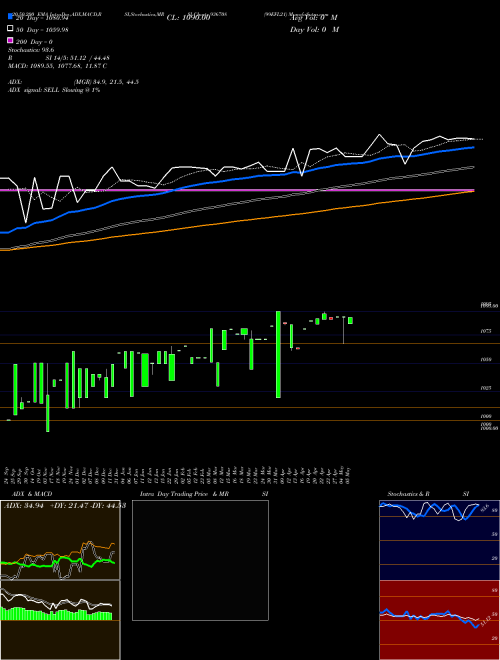Click the '03 May' final date label

pyautogui.click(x=347, y=475)
